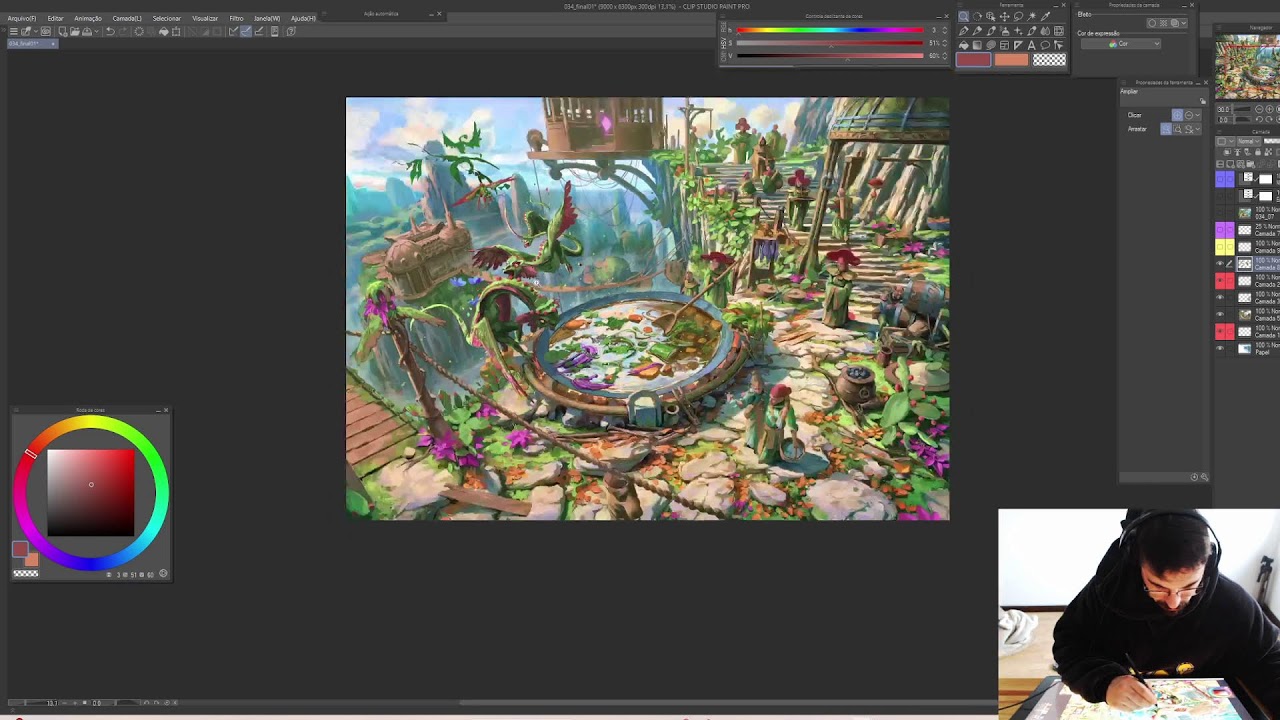
Task: Select the Eyedropper tool
Action: [x=1045, y=17]
